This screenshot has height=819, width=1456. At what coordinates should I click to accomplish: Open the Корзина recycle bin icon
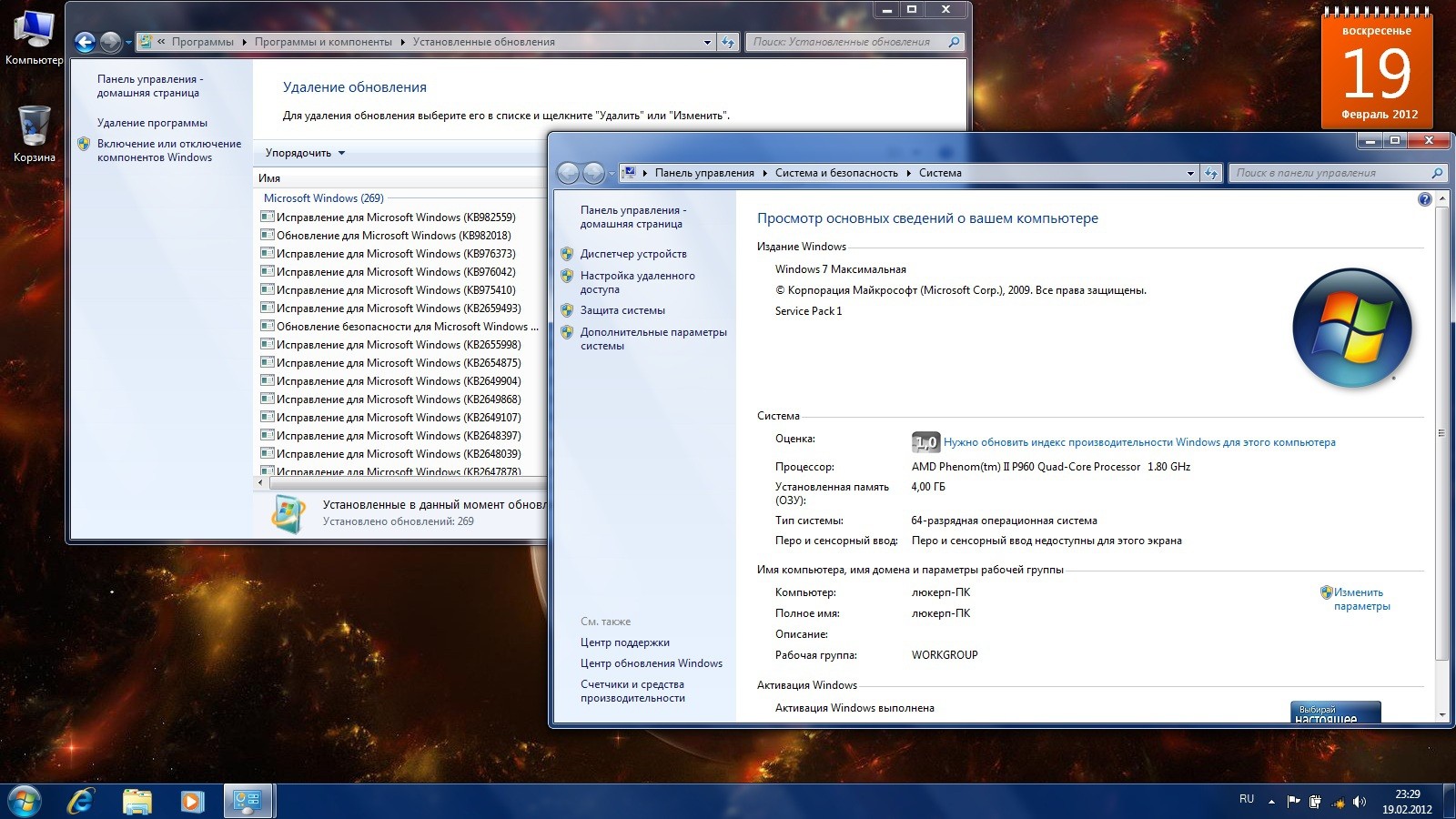[34, 134]
